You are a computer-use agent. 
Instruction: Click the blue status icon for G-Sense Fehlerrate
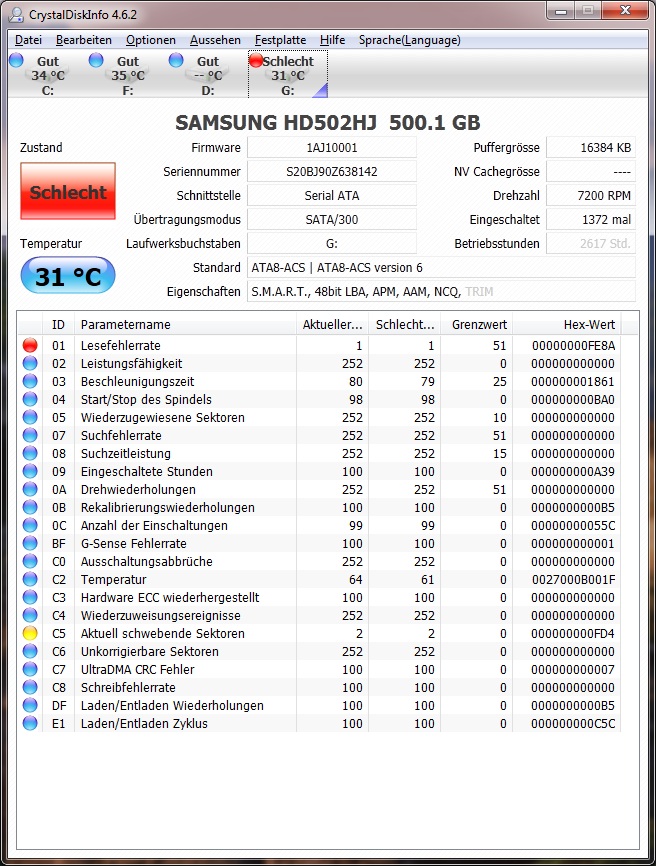point(30,543)
